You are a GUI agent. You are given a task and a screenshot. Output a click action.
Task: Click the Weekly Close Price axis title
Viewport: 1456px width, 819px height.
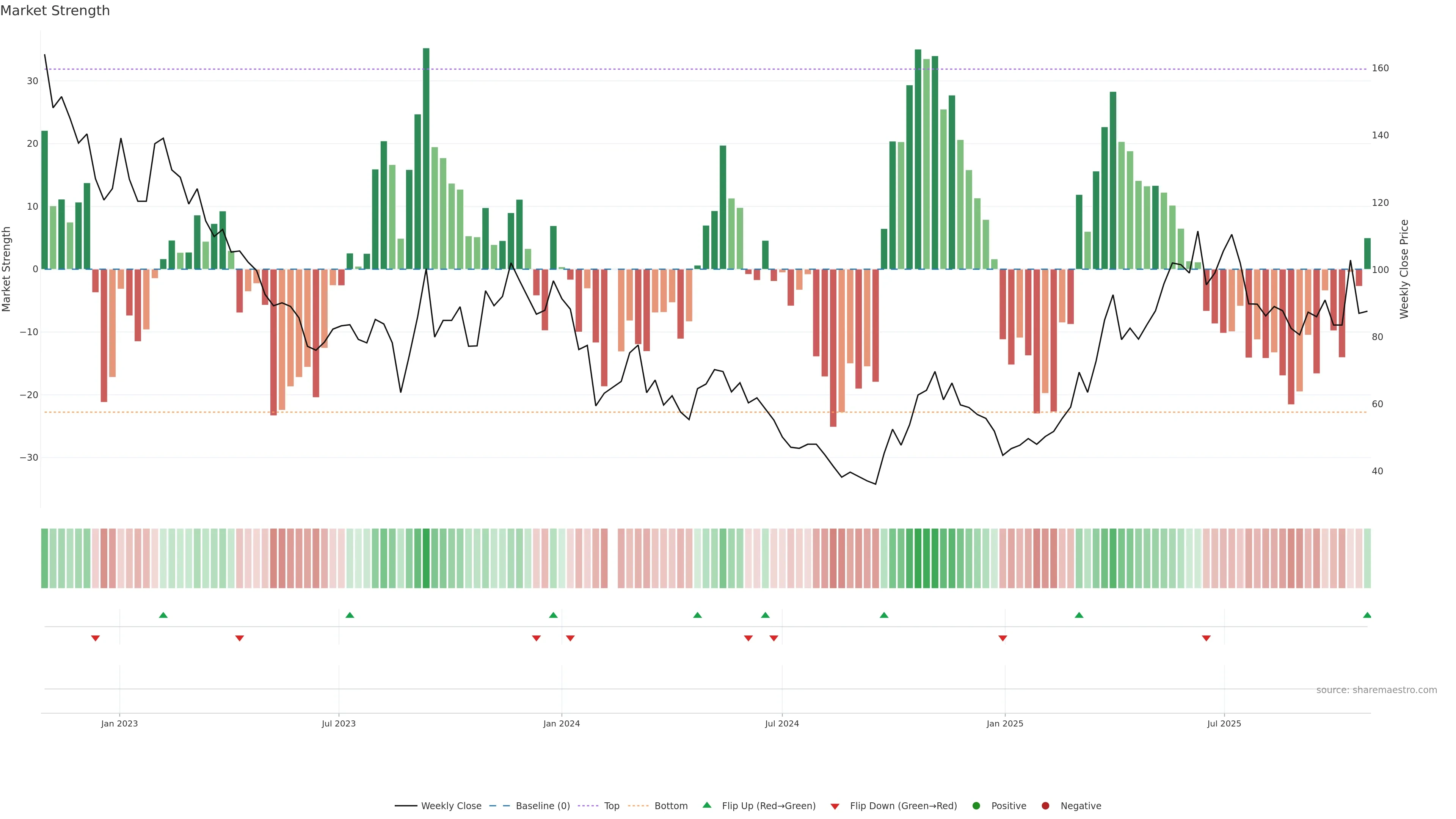coord(1404,269)
